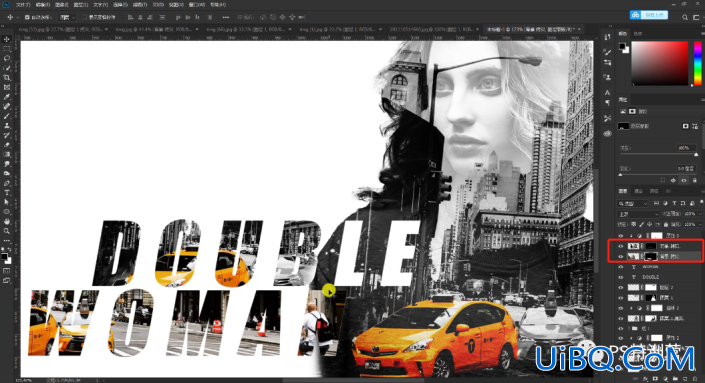Select the Eyedropper tool
The height and width of the screenshot is (383, 705).
7,97
